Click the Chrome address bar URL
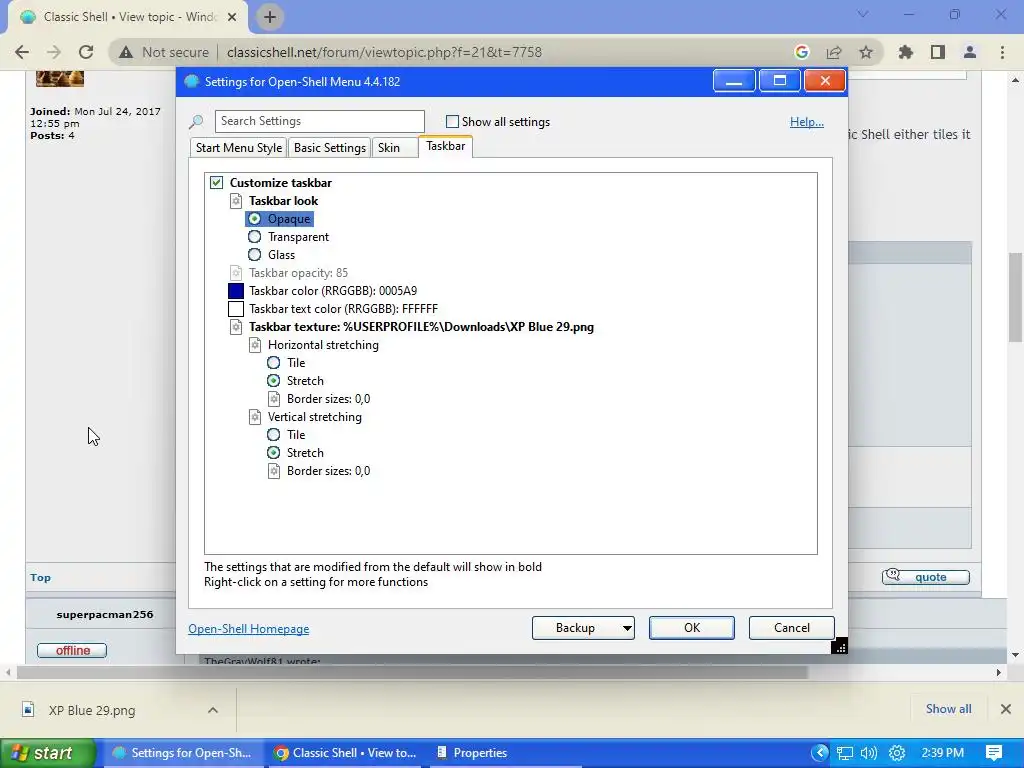Screen dimensions: 1024x768 pyautogui.click(x=384, y=52)
